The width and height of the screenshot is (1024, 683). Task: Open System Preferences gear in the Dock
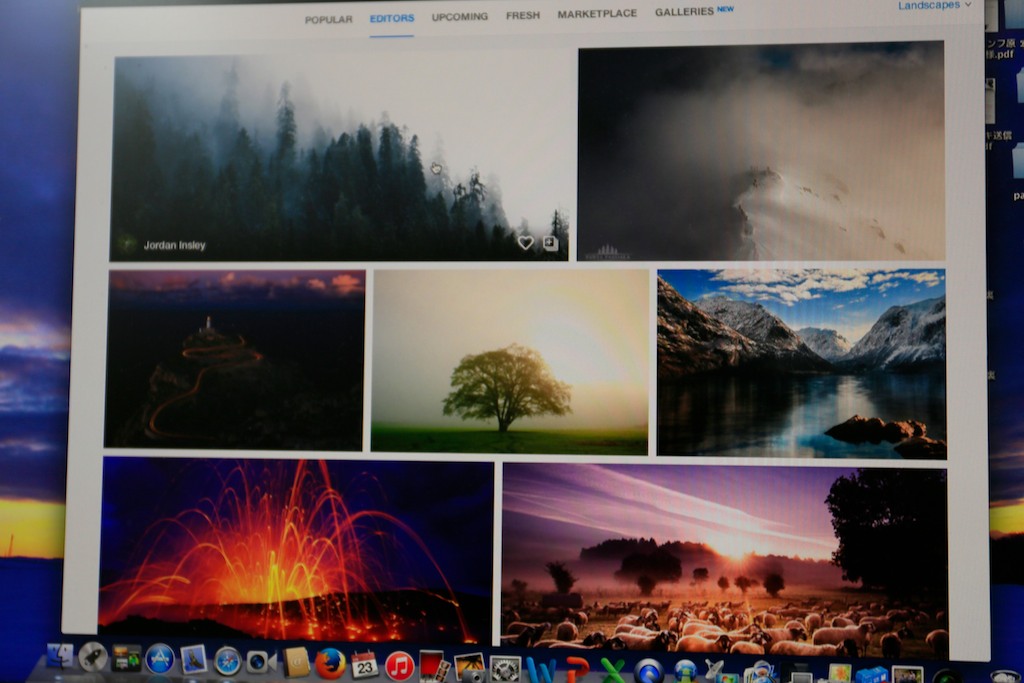click(505, 669)
